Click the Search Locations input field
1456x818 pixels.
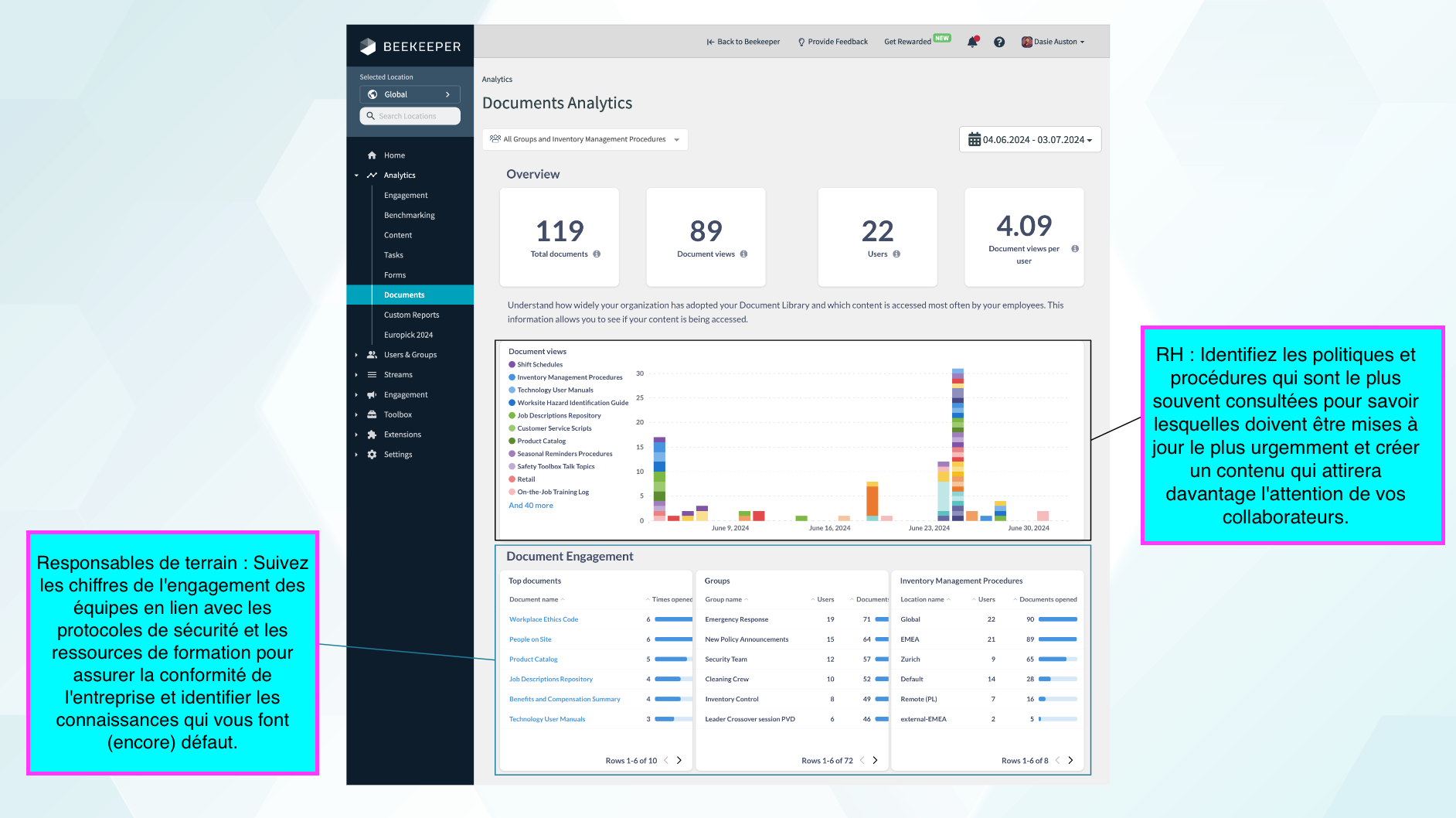410,116
